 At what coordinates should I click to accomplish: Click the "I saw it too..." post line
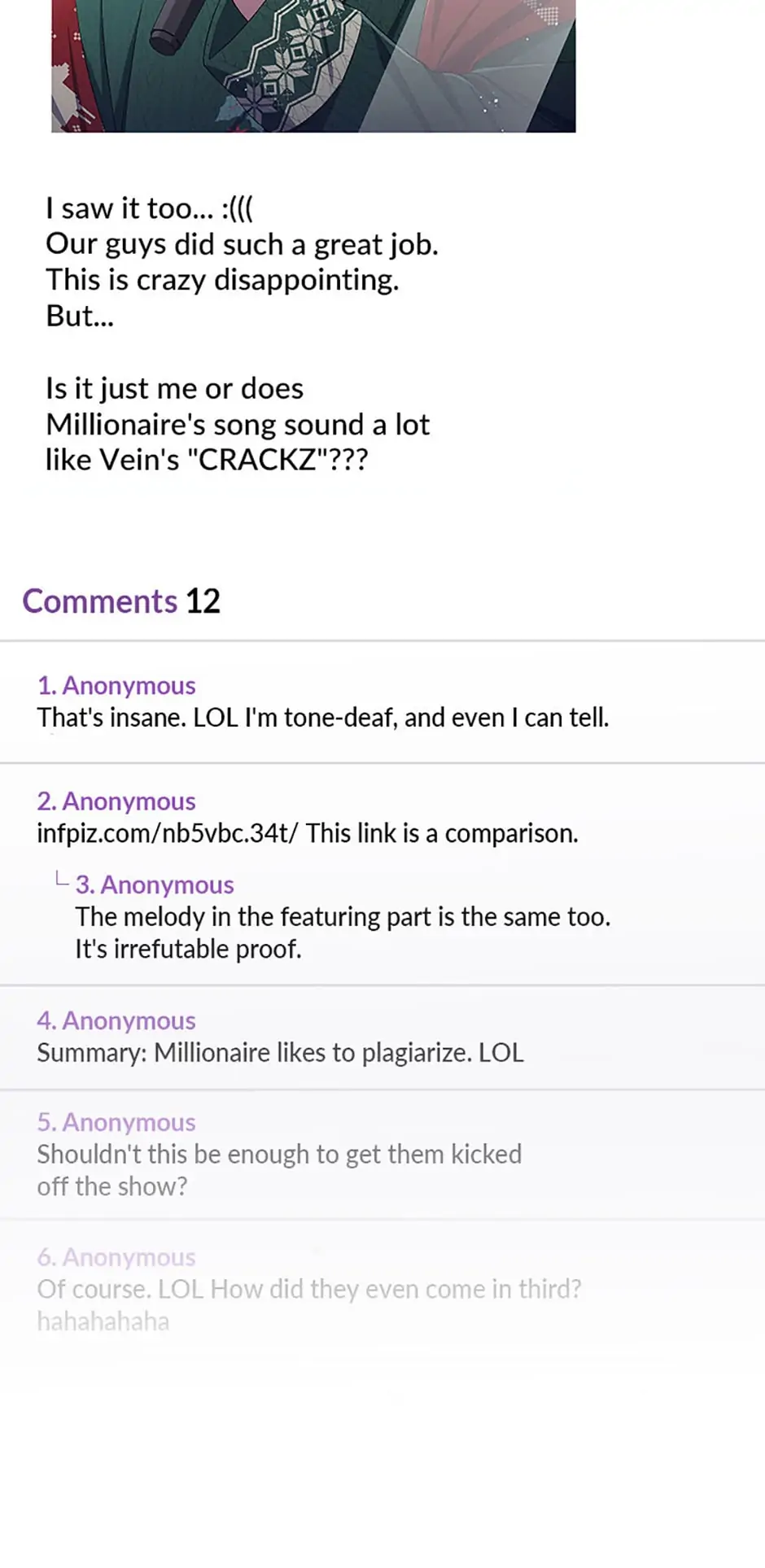pos(149,208)
